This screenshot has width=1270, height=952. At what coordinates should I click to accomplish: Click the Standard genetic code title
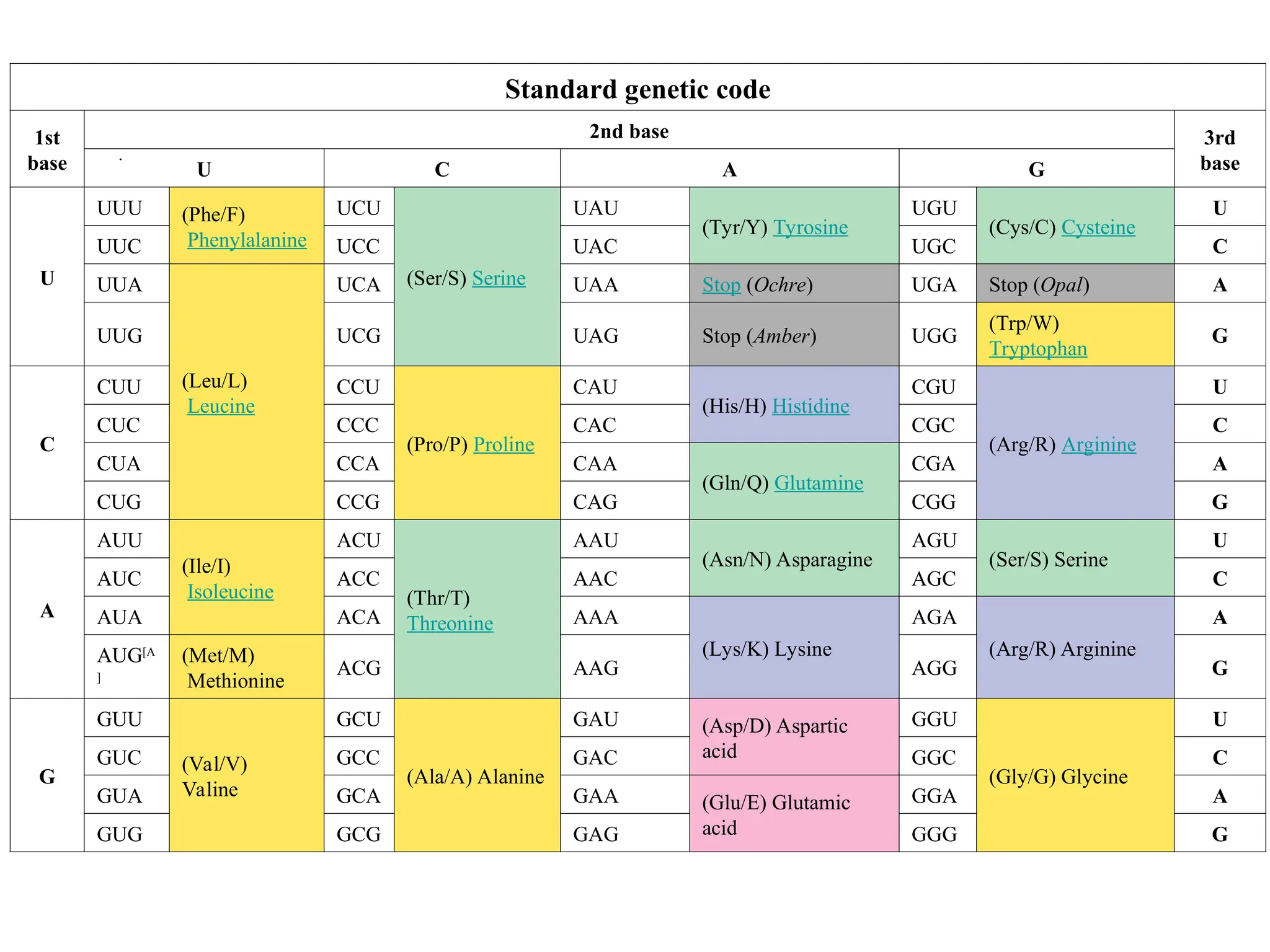637,89
